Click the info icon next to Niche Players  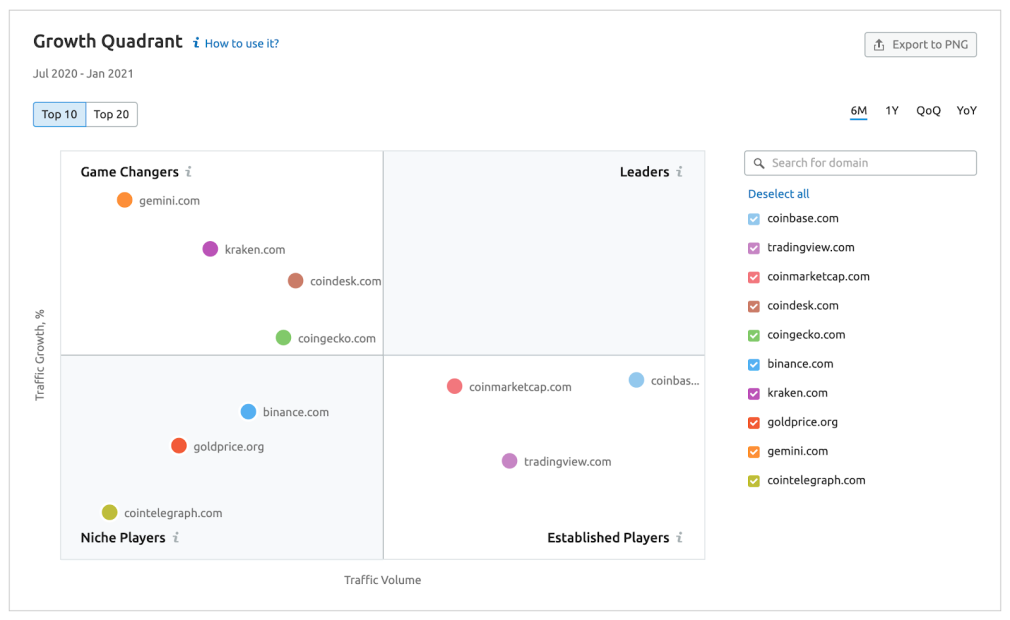coord(177,537)
